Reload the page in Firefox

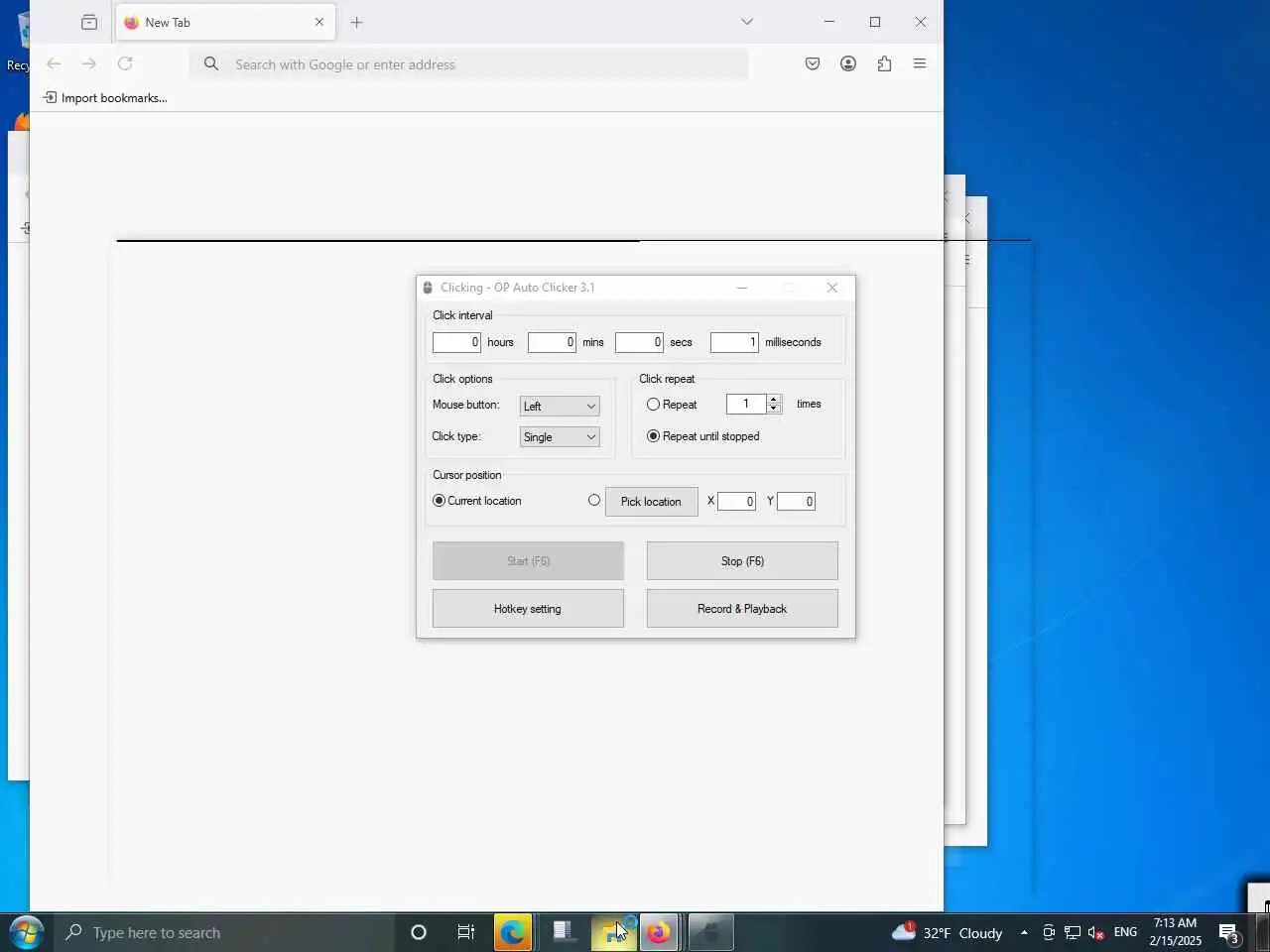point(125,63)
